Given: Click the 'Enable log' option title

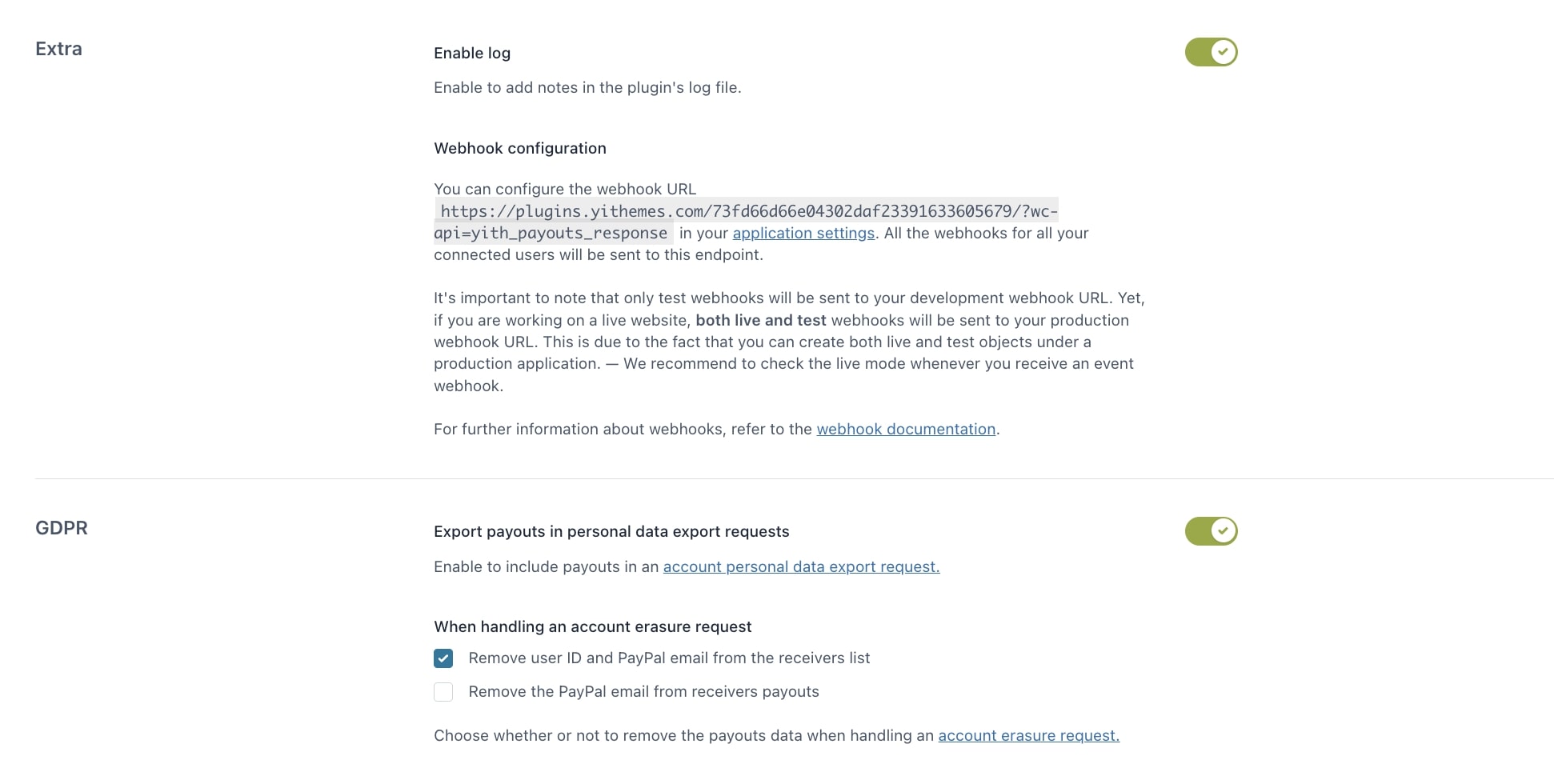Looking at the screenshot, I should pos(472,54).
